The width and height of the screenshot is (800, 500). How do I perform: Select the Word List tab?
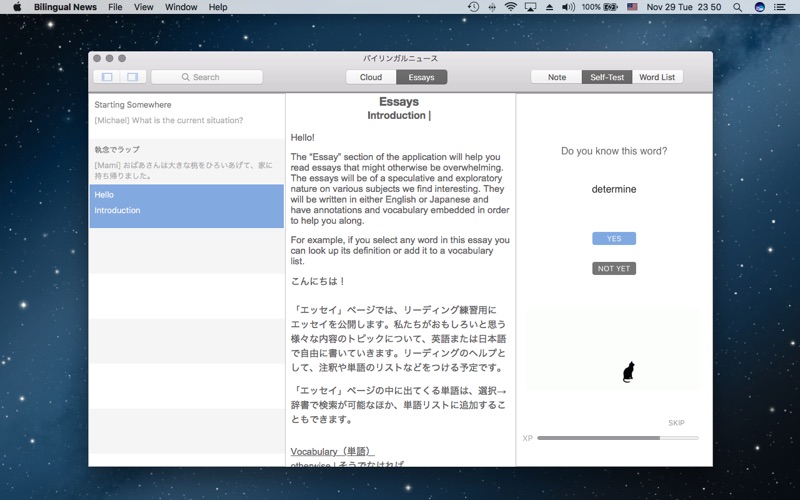(x=657, y=77)
